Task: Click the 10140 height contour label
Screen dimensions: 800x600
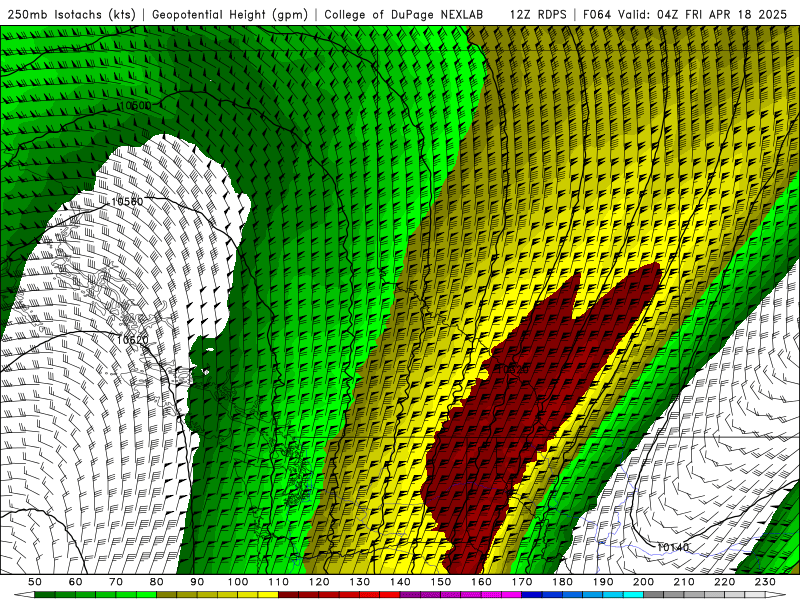Action: 672,547
